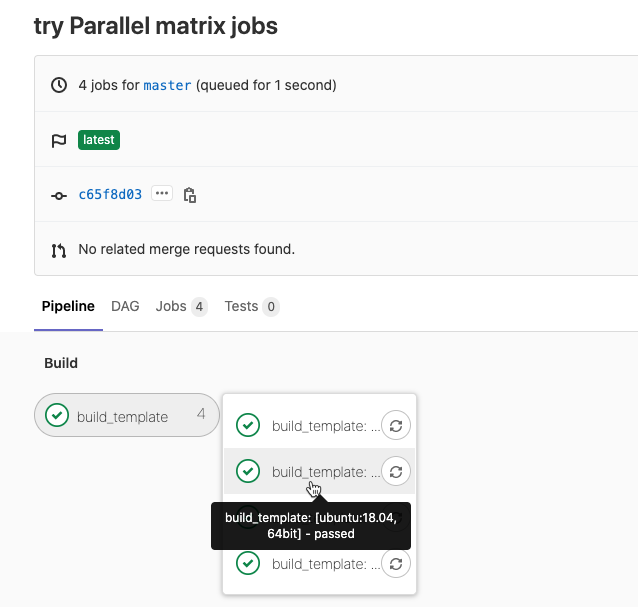This screenshot has width=638, height=607.
Task: Retry the bottom build_template job
Action: coord(397,563)
